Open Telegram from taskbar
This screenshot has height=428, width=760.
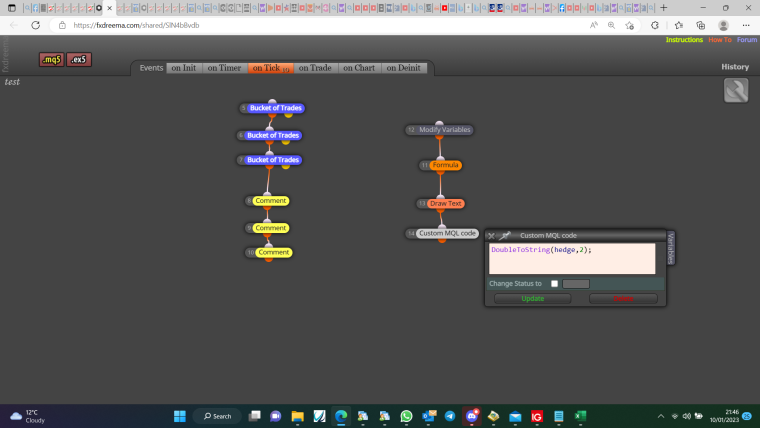point(450,416)
